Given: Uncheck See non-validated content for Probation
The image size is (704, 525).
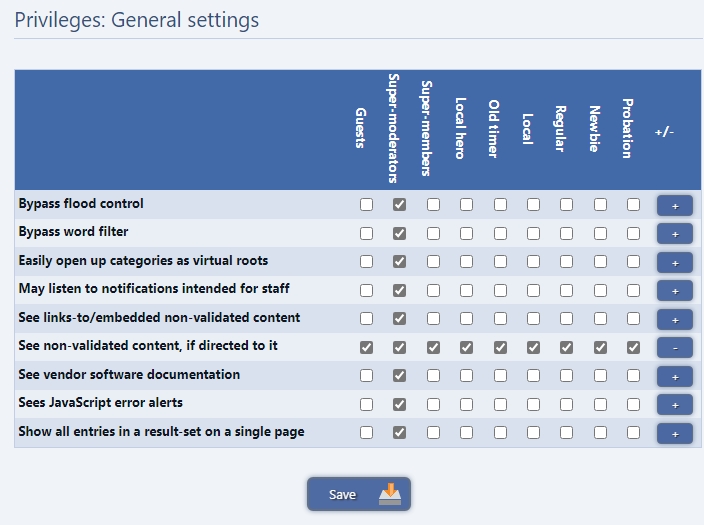Looking at the screenshot, I should pos(633,348).
